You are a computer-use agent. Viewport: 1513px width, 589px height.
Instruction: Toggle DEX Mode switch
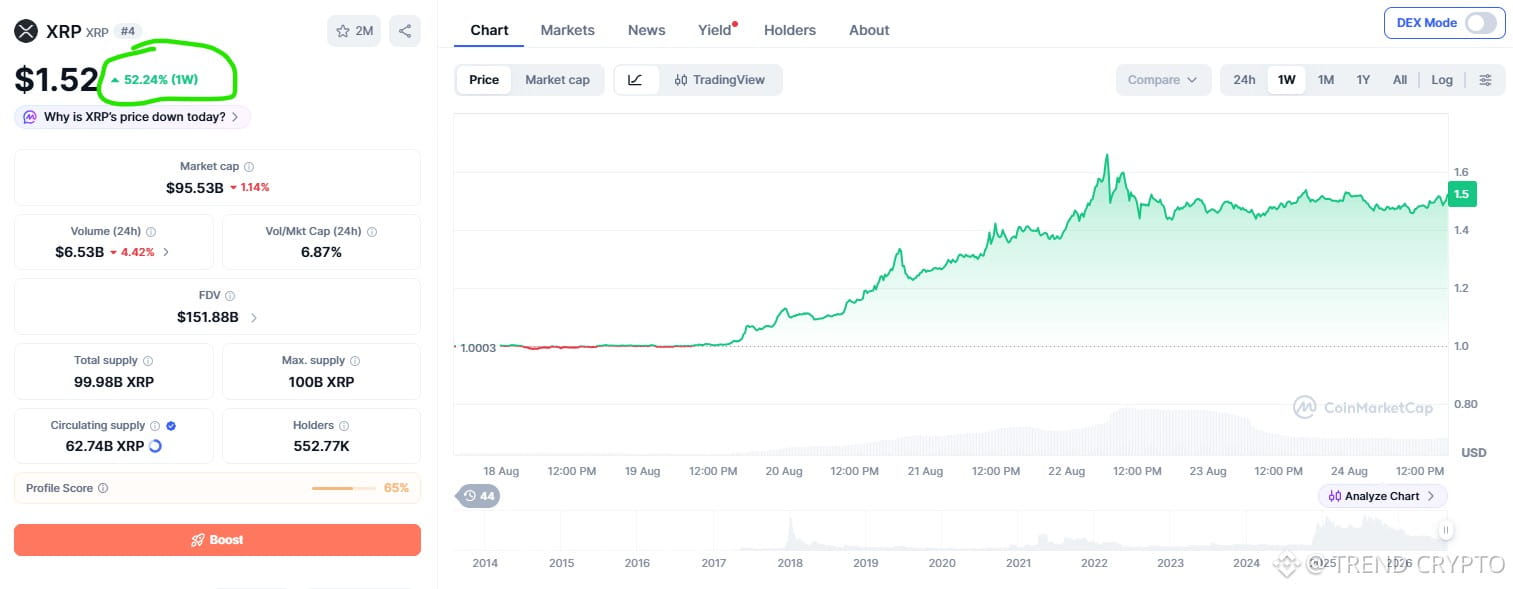point(1480,23)
